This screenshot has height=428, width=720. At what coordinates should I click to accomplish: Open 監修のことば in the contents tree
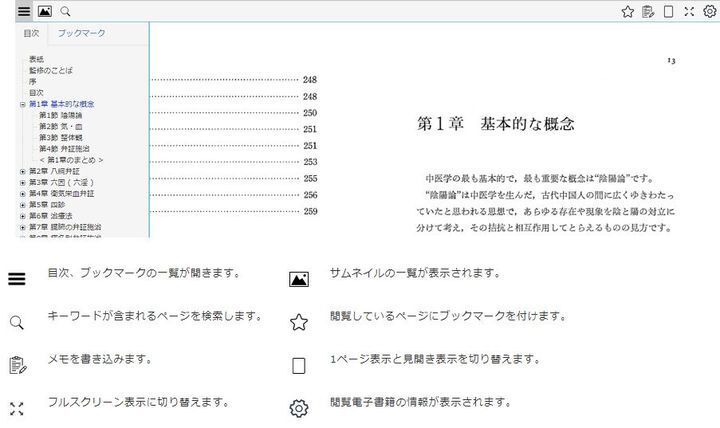51,70
